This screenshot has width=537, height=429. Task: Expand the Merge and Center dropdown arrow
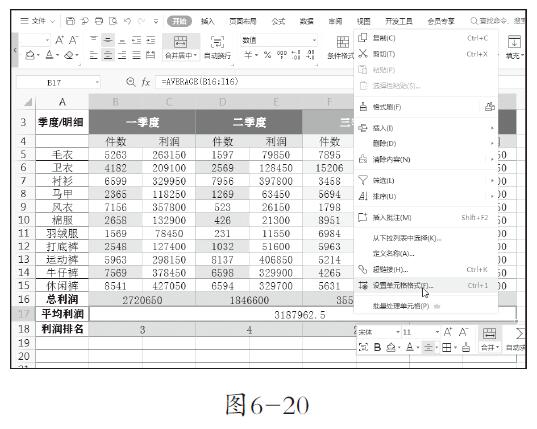(x=196, y=55)
